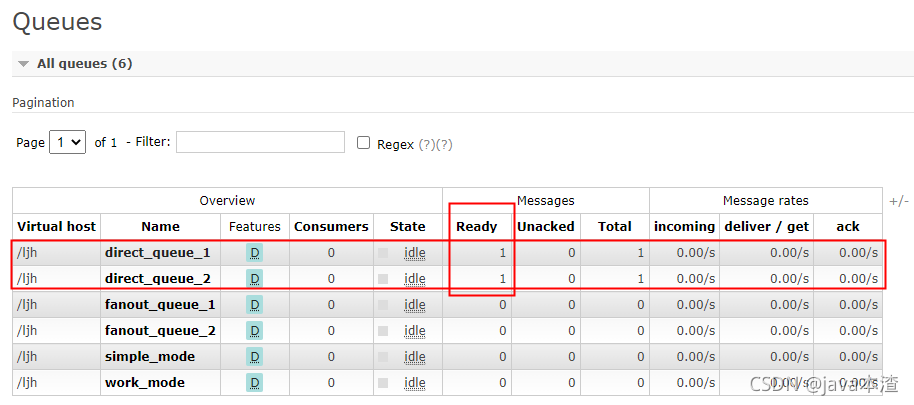Click the D durable badge for direct_queue_2

point(254,279)
